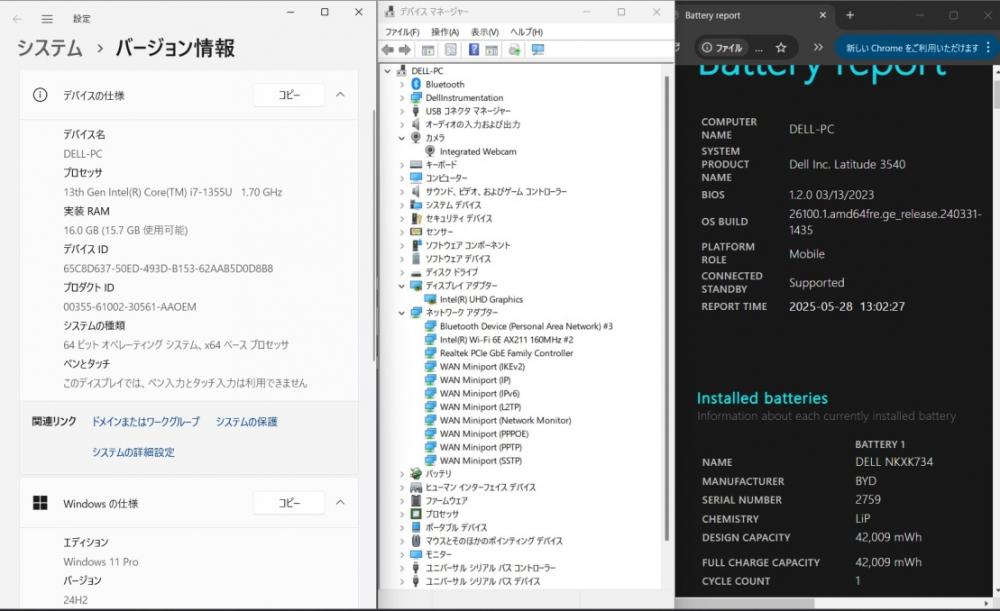This screenshot has width=1000, height=611.
Task: Click Battery report horizontal scrollbar
Action: 745,603
